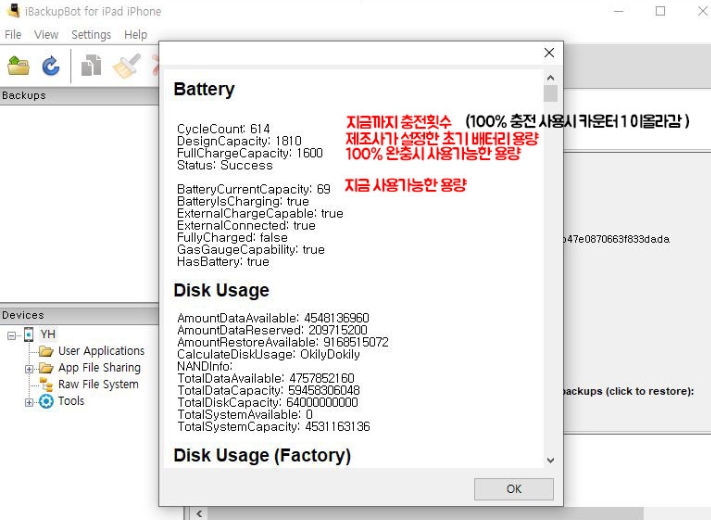Click the main window horizontal scroll left arrow
This screenshot has width=711, height=520.
pyautogui.click(x=199, y=514)
